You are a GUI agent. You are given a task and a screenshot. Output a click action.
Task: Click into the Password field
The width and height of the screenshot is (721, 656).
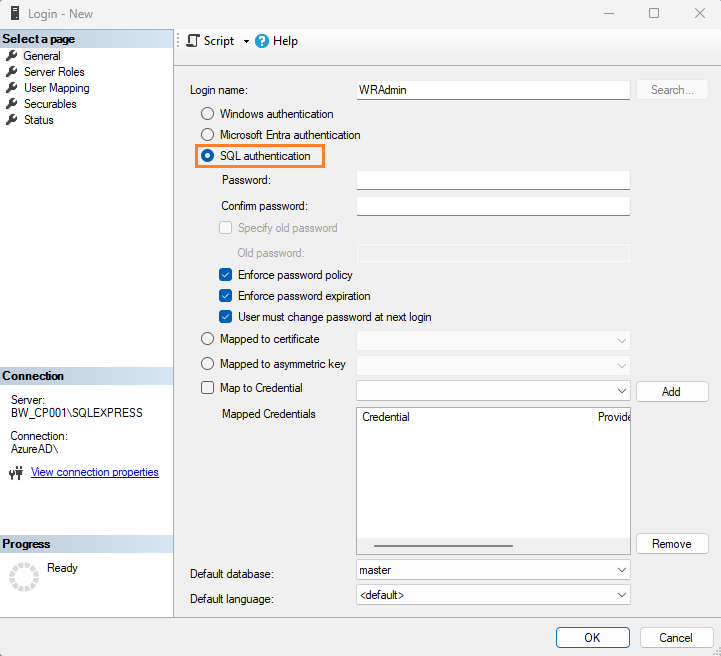[493, 180]
